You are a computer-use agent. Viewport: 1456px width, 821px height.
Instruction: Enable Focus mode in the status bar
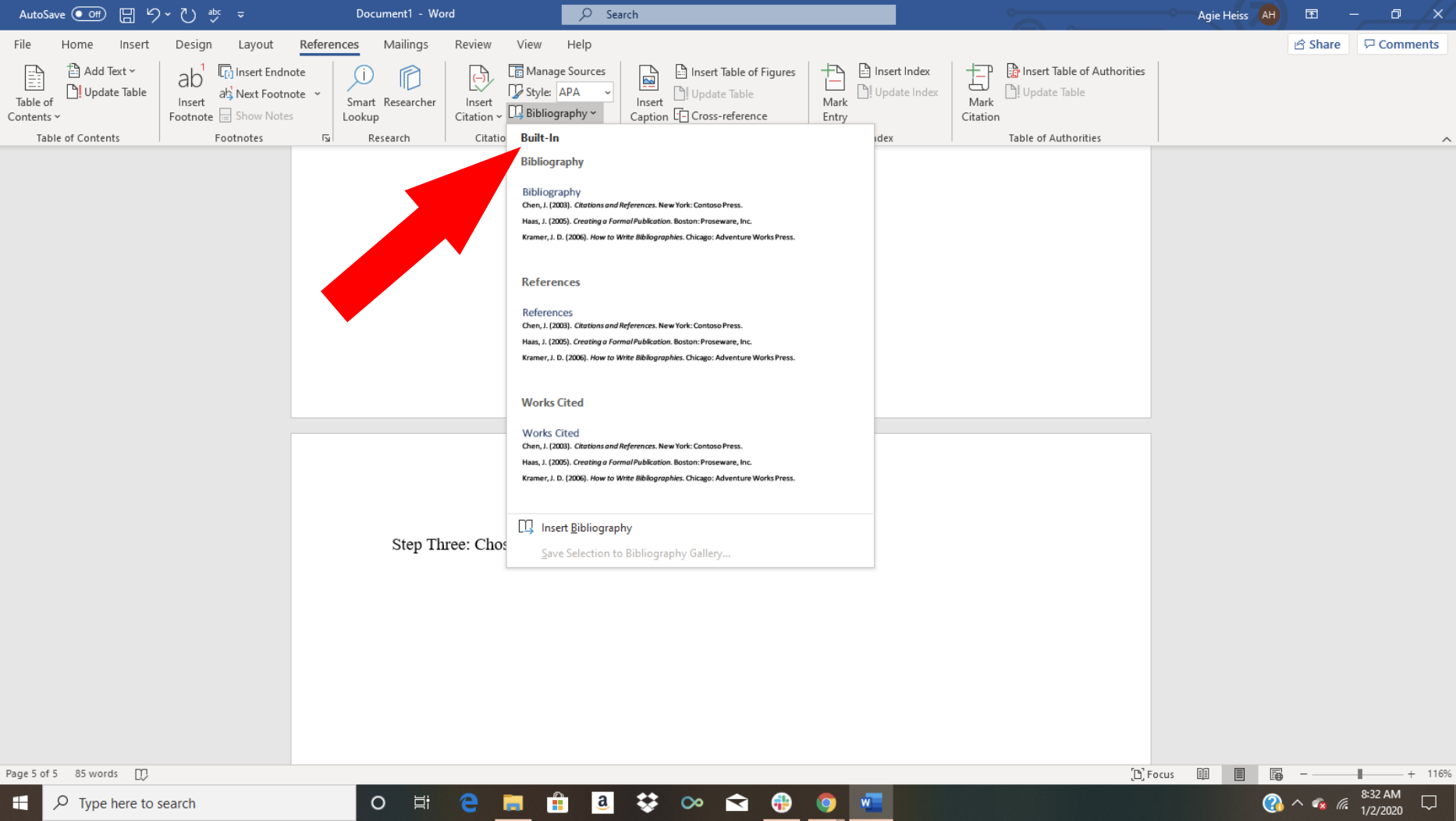pos(1153,773)
